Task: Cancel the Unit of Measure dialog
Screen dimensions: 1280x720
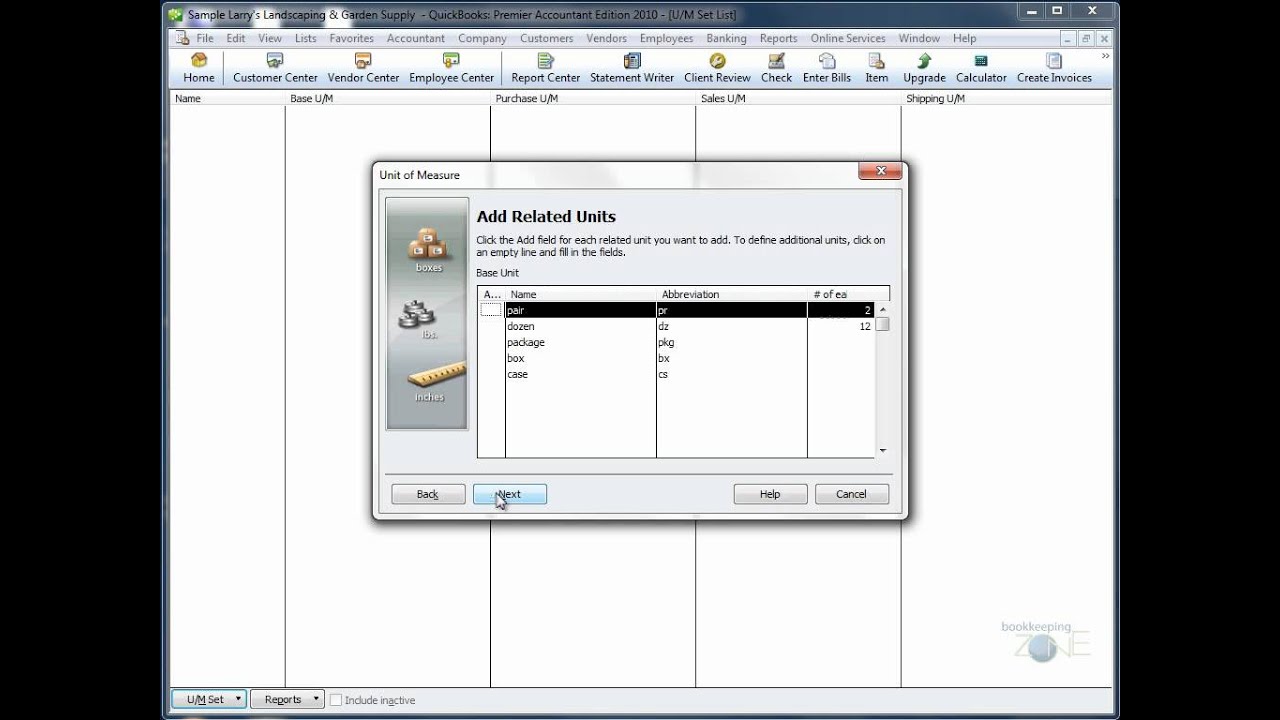Action: (x=851, y=494)
